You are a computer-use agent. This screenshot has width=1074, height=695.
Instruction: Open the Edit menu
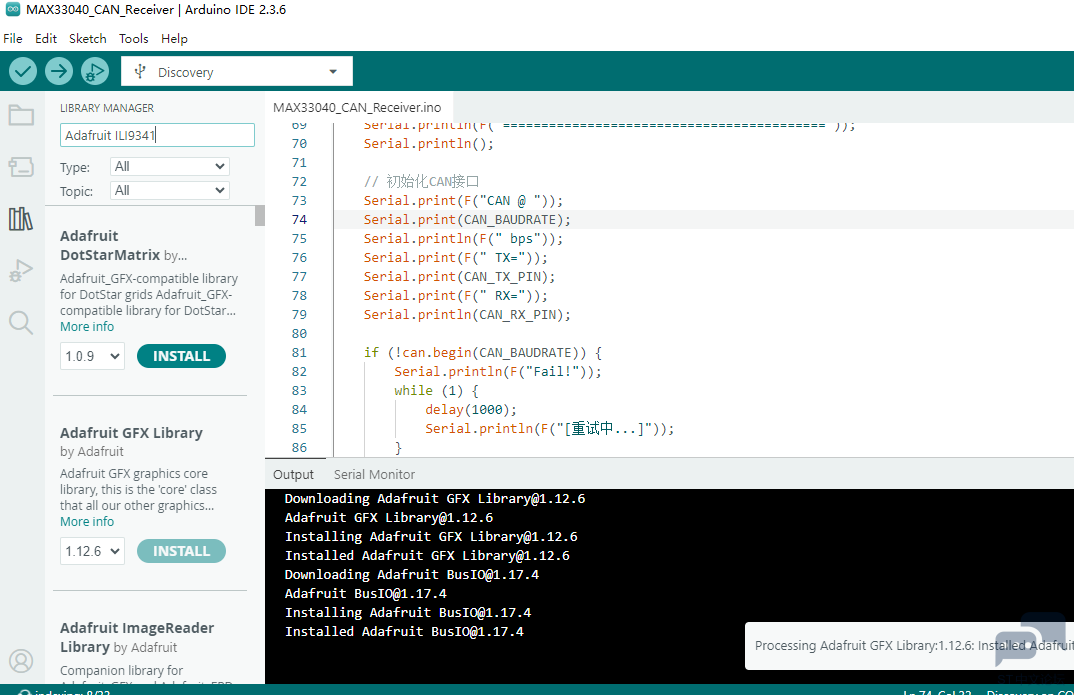[x=46, y=38]
